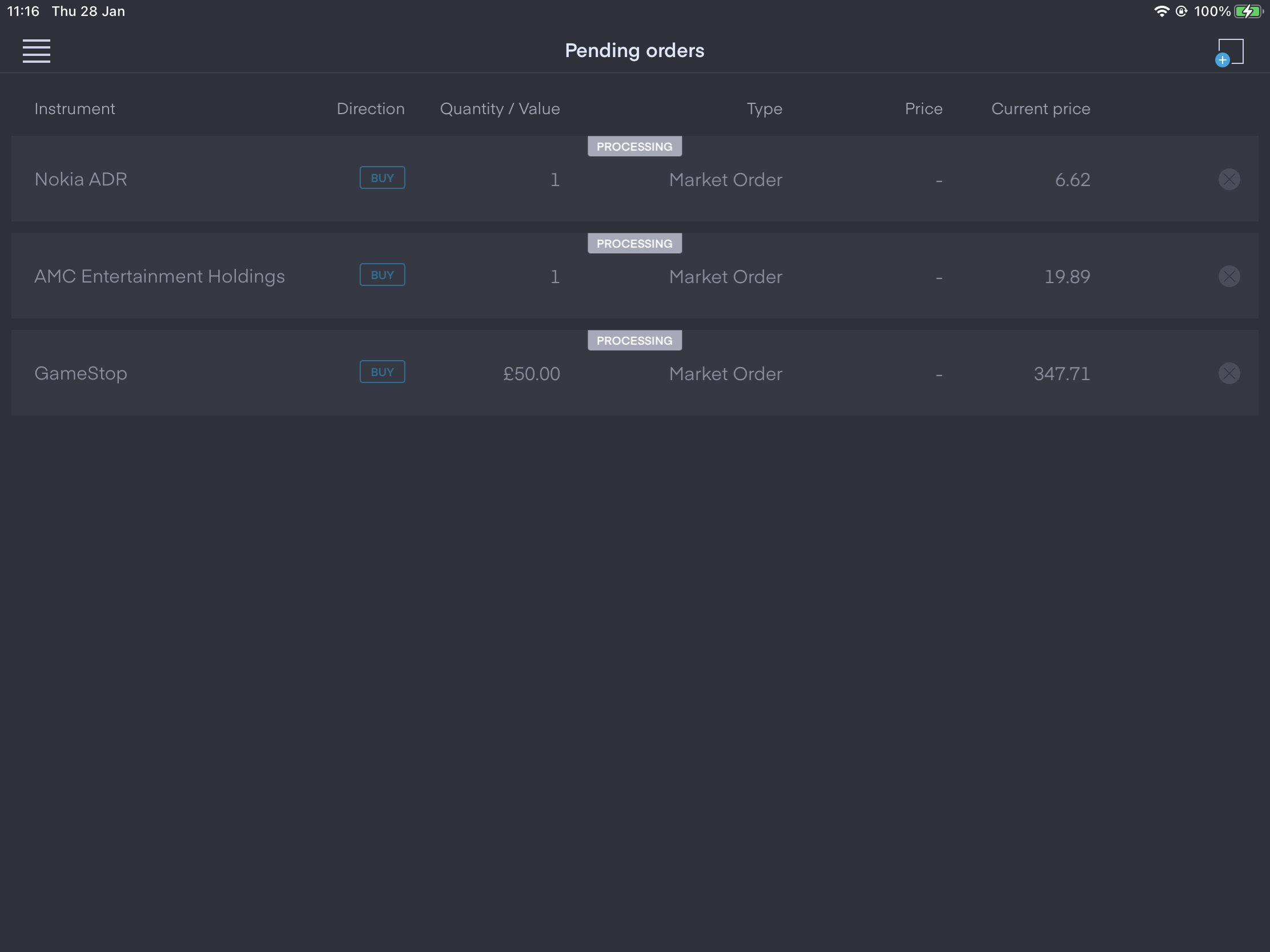Image resolution: width=1270 pixels, height=952 pixels.
Task: Open the AMC Entertainment Holdings instrument
Action: [x=160, y=276]
